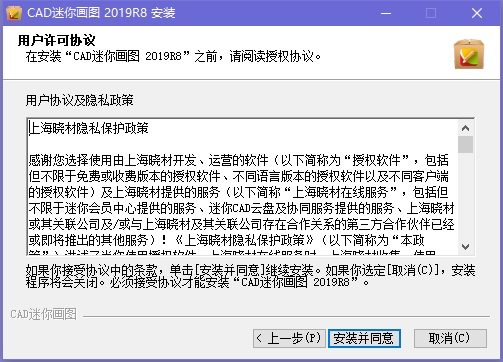This screenshot has height=362, width=503.
Task: Cancel installation with 取消(C) button
Action: (x=450, y=338)
